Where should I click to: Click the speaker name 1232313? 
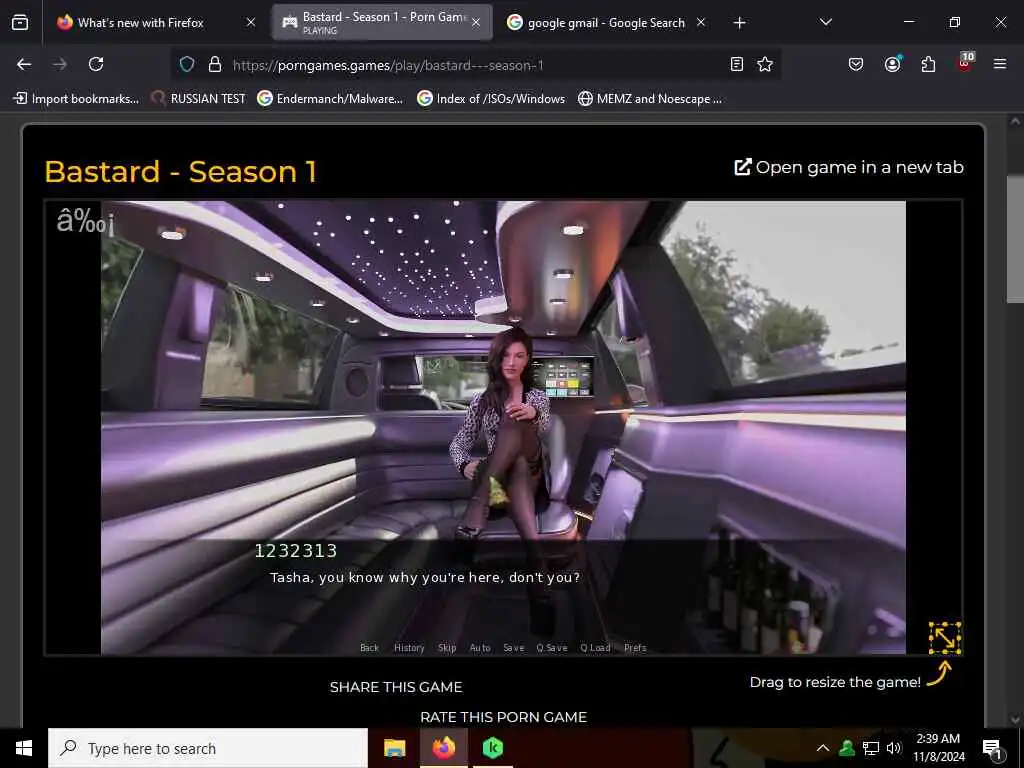pos(295,551)
